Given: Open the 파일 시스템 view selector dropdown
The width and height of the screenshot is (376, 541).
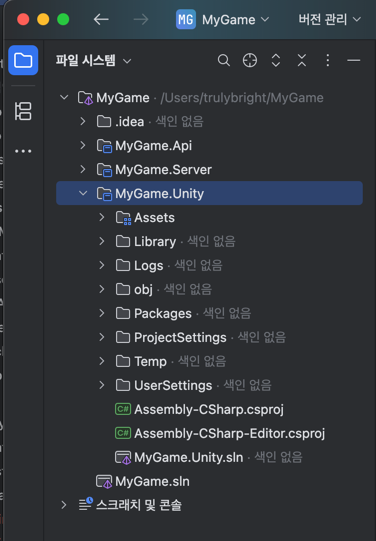Looking at the screenshot, I should coord(93,61).
